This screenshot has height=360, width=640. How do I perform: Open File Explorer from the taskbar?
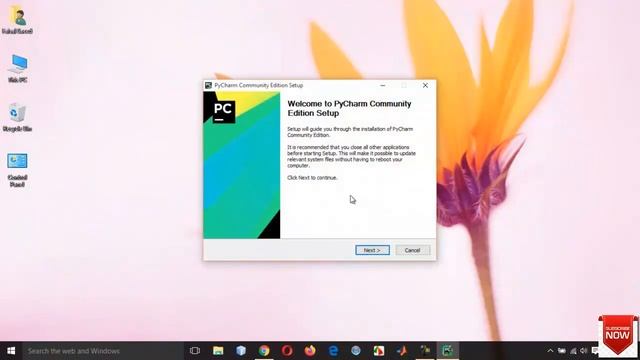click(x=218, y=351)
